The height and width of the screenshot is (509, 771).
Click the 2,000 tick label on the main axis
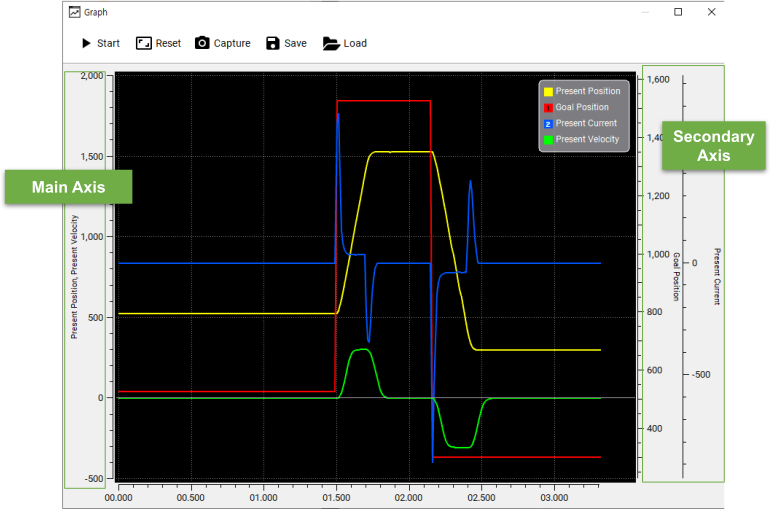pyautogui.click(x=93, y=76)
